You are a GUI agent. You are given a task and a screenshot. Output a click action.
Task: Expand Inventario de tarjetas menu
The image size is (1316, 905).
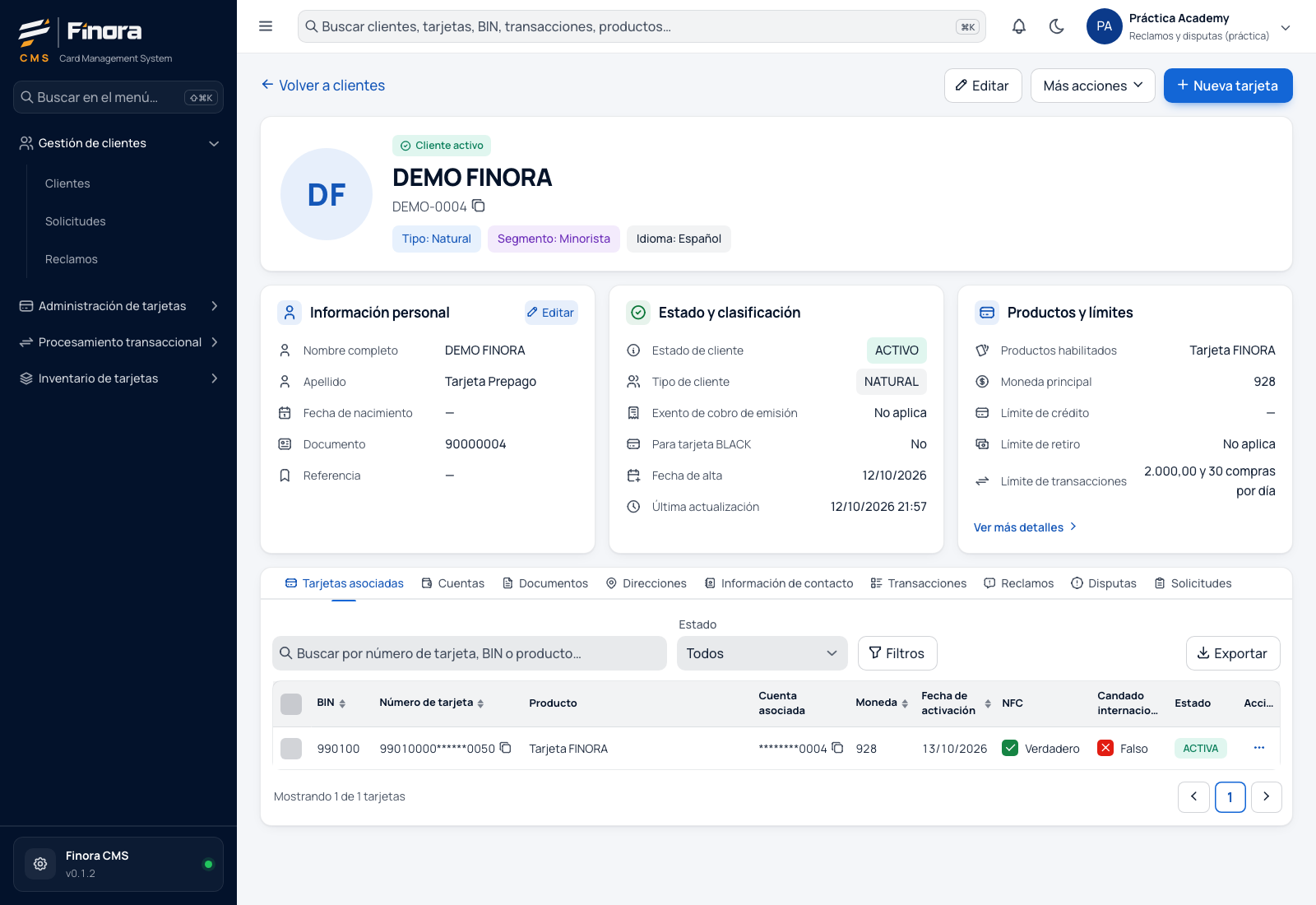118,378
